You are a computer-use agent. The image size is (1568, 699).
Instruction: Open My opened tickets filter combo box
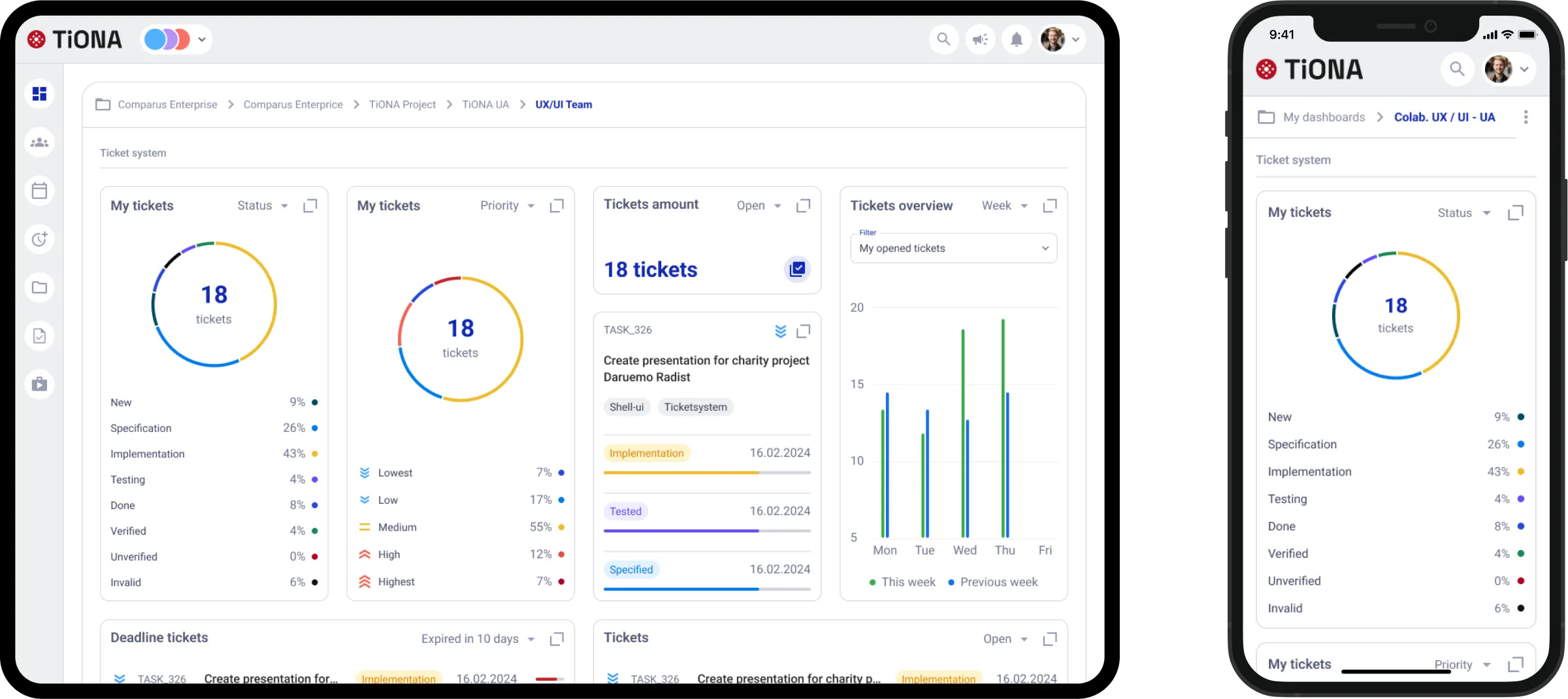pyautogui.click(x=953, y=248)
